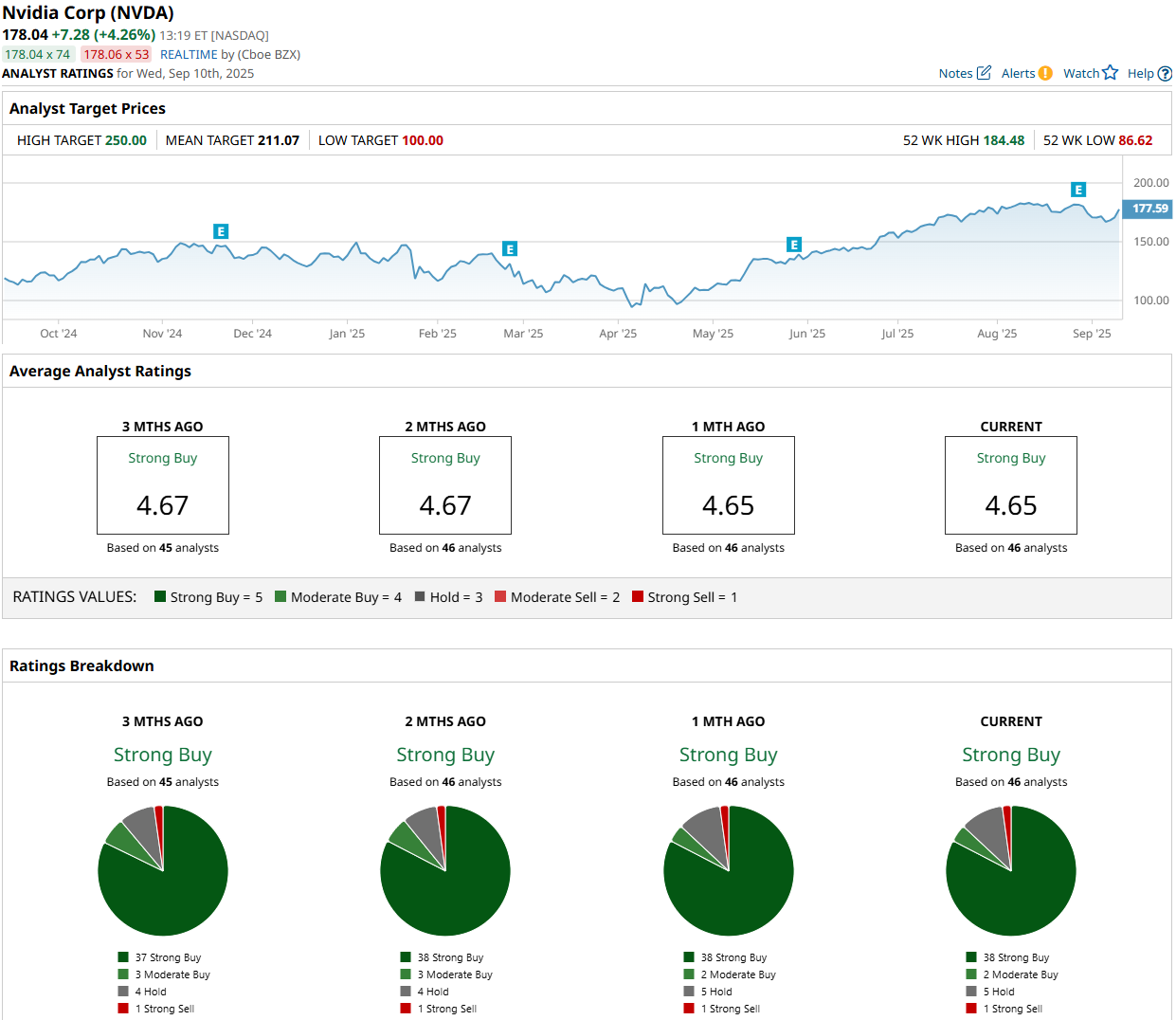1176x1020 pixels.
Task: Click the ask quote 178.06 x 53
Action: coord(116,54)
